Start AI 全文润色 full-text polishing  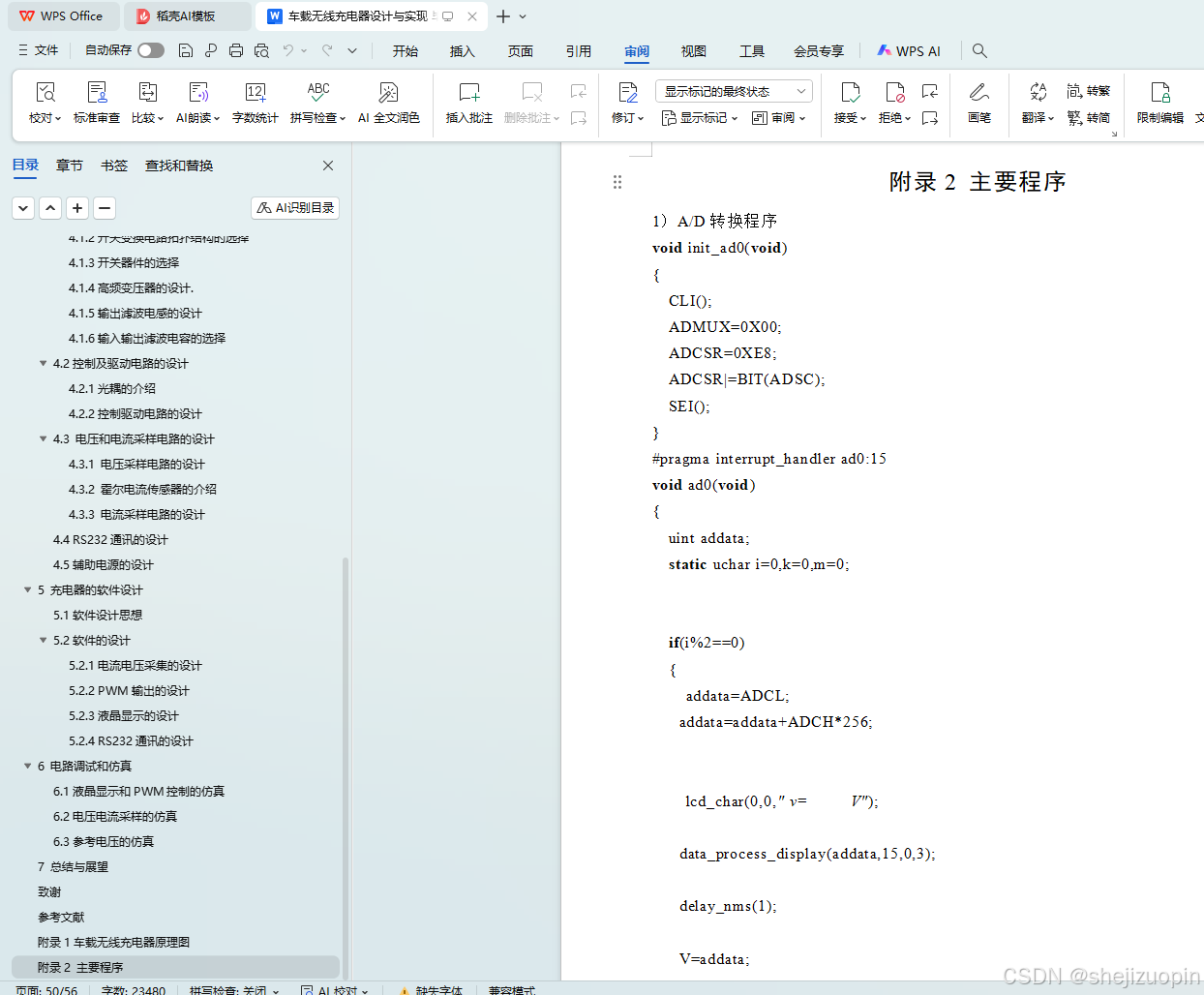388,102
